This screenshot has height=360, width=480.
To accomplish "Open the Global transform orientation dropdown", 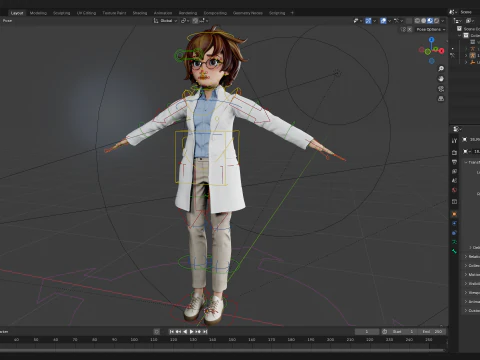I will [165, 21].
